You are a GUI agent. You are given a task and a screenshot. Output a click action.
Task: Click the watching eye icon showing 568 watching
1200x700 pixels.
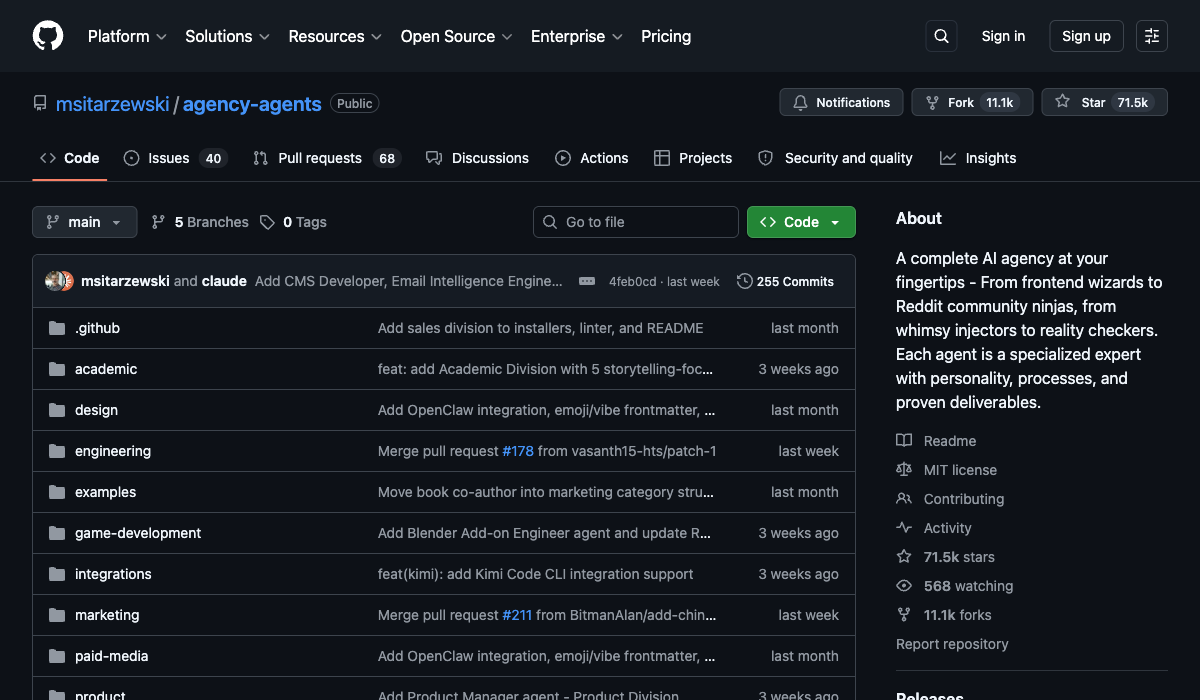point(904,586)
